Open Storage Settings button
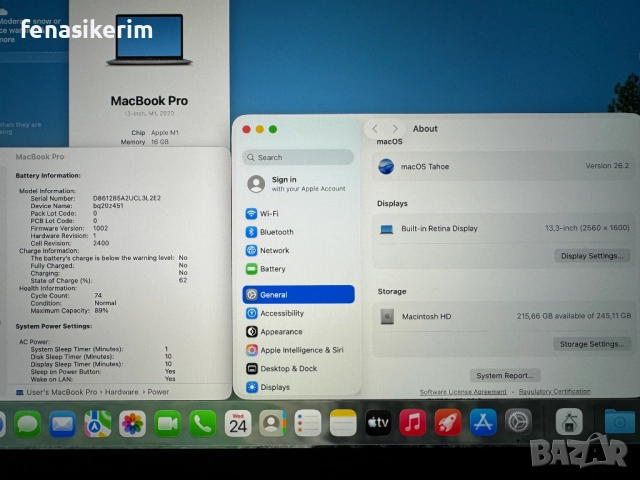 592,344
